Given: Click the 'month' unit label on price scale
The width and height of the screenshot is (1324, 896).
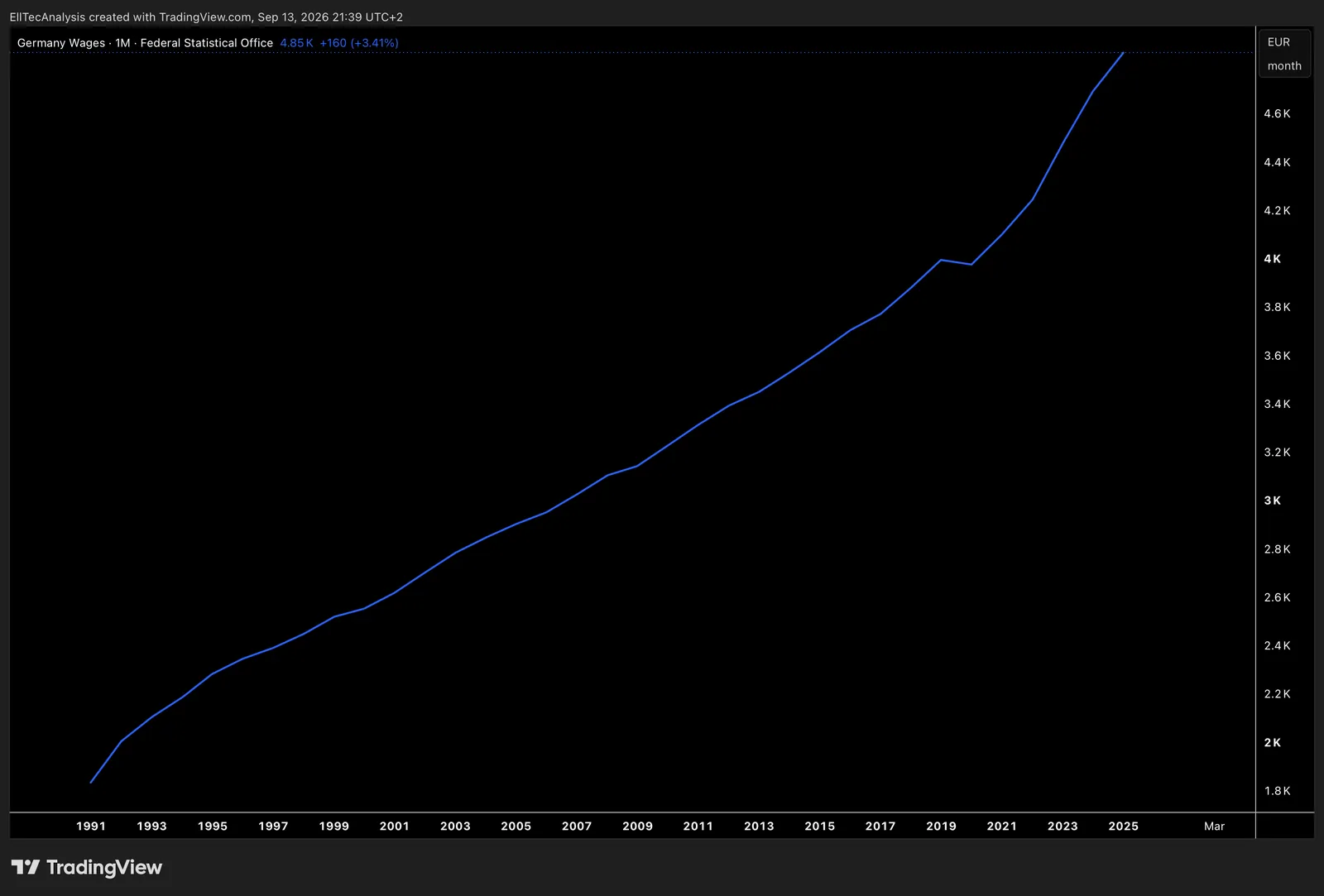Looking at the screenshot, I should [1284, 66].
